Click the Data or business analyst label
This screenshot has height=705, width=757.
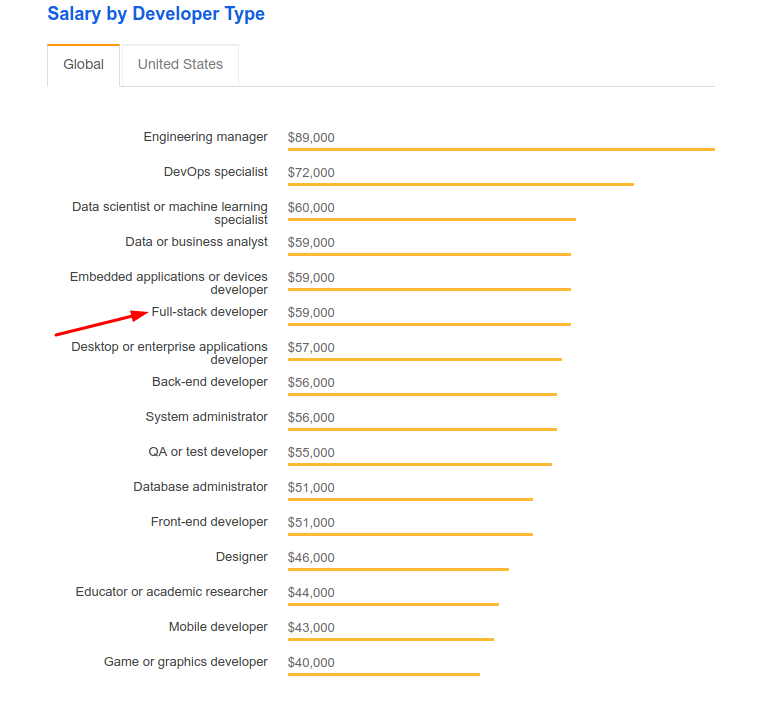coord(196,242)
